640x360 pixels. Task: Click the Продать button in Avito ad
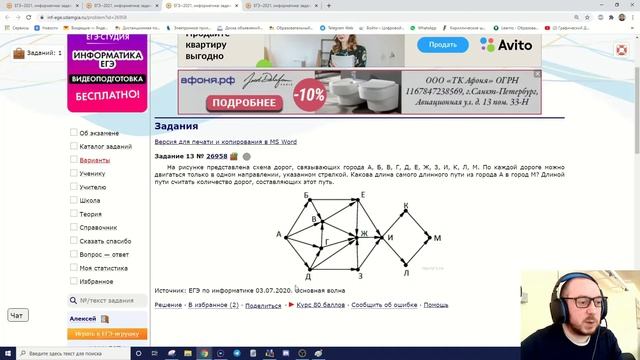point(443,44)
